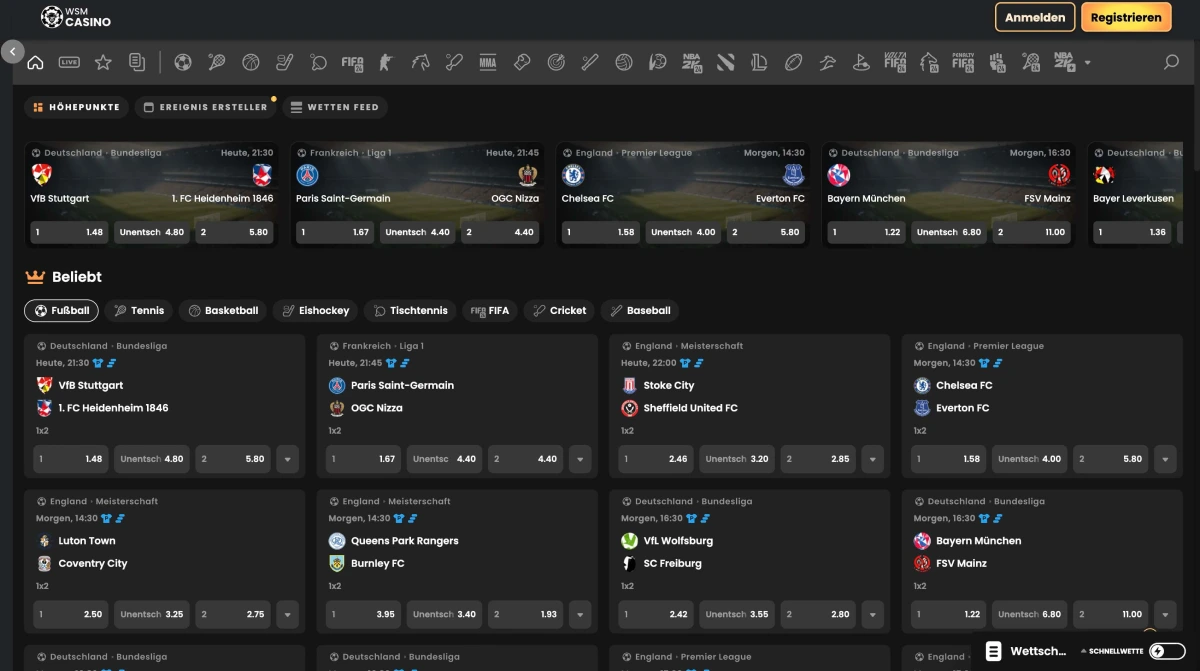Open the Sheffield United FC team name

(x=691, y=408)
